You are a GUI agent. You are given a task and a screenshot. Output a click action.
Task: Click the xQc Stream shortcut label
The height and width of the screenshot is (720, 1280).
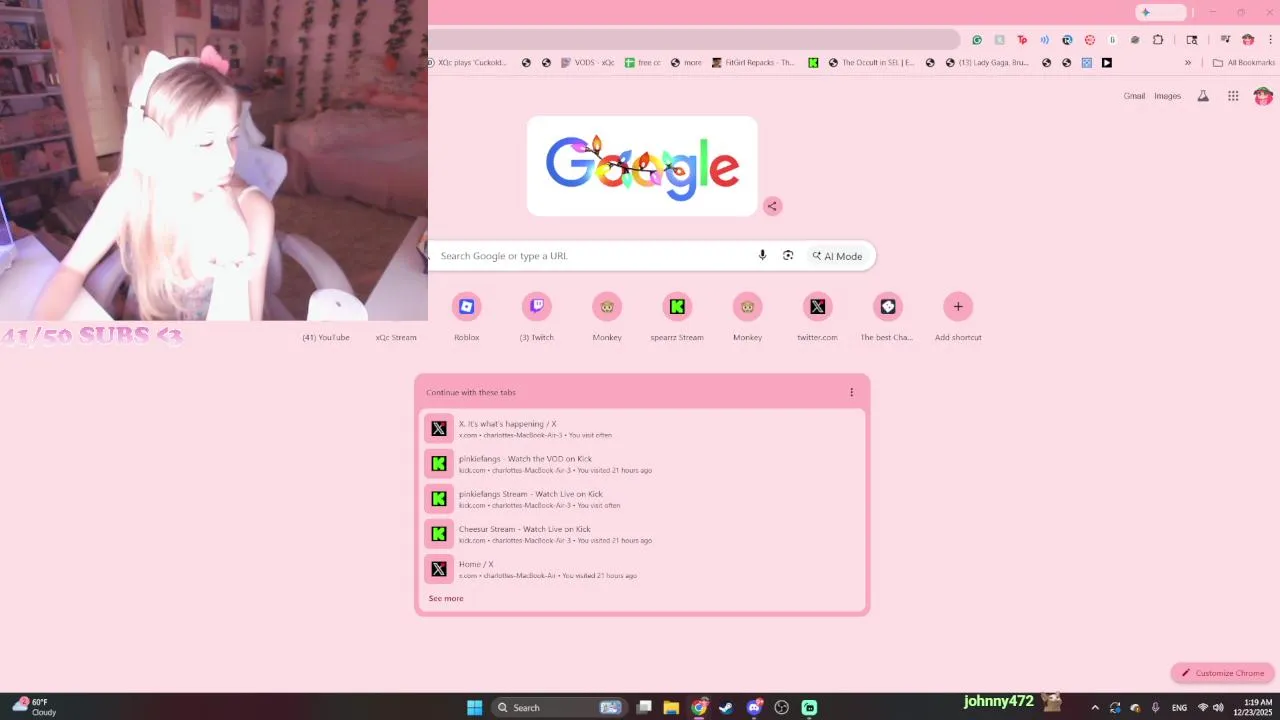(396, 338)
